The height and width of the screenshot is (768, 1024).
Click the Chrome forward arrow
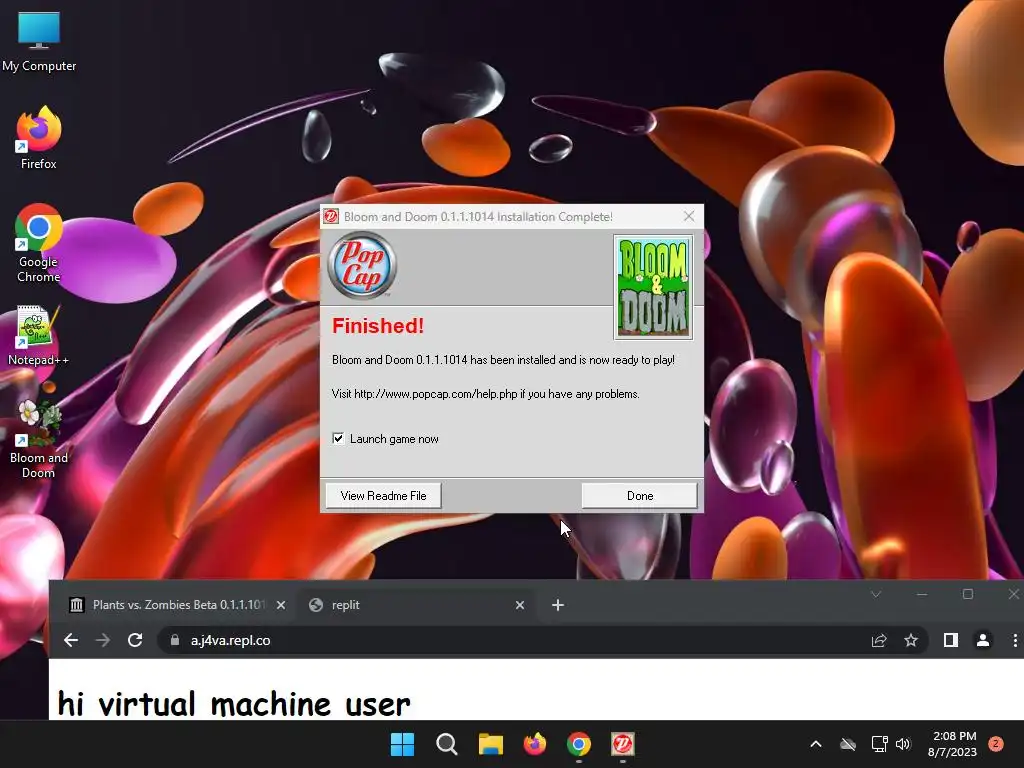103,640
